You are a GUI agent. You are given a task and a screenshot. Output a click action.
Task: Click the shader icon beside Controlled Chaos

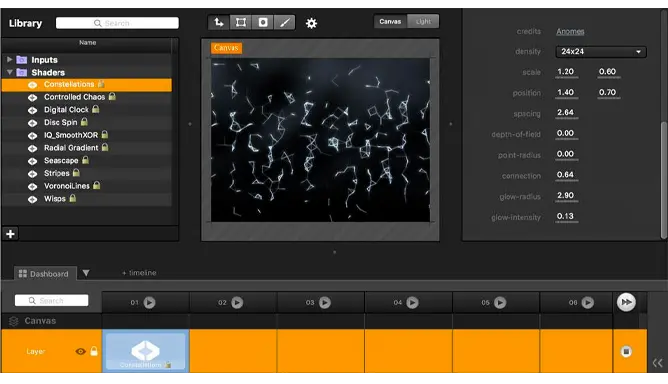click(32, 98)
